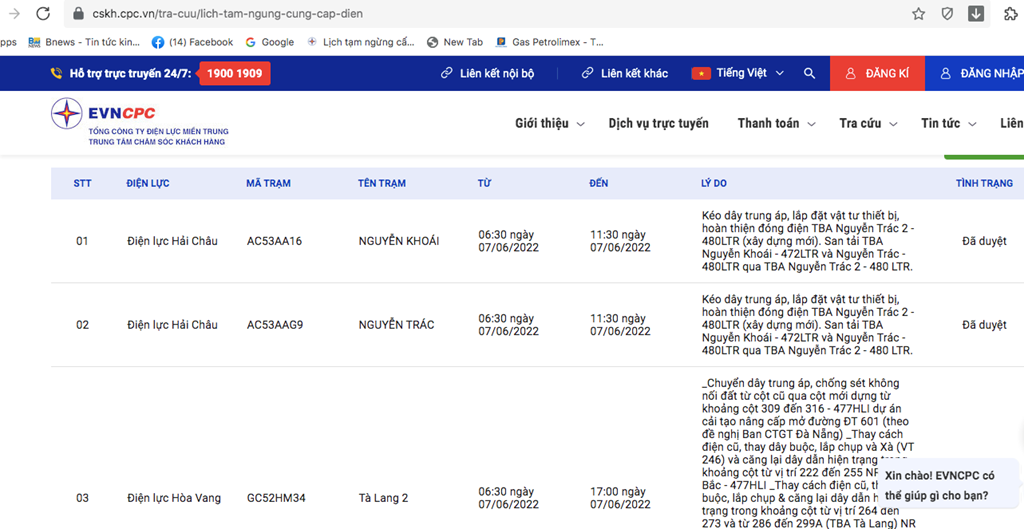
Task: Open the browser downloads icon
Action: click(976, 14)
